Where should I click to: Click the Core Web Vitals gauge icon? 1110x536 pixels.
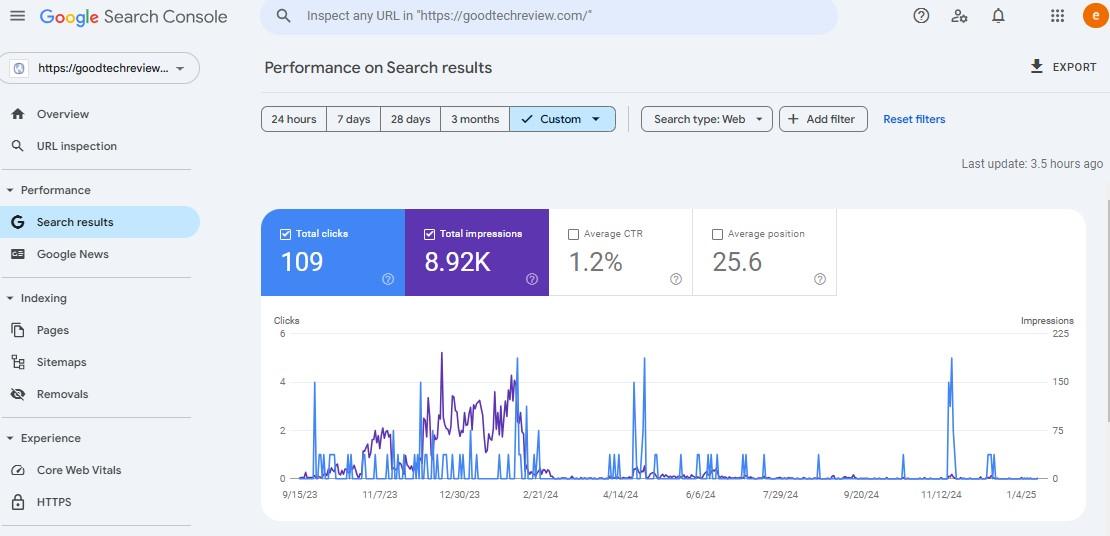18,470
